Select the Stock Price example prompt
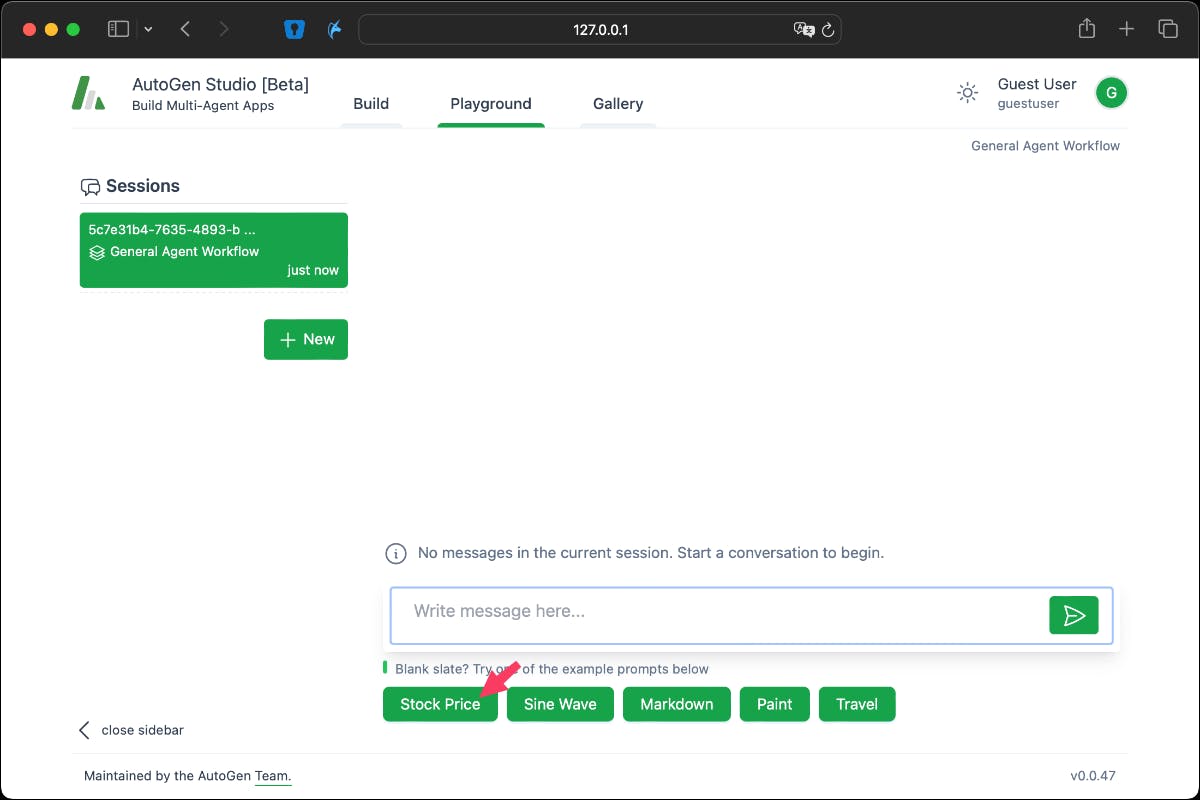The height and width of the screenshot is (800, 1200). (440, 704)
